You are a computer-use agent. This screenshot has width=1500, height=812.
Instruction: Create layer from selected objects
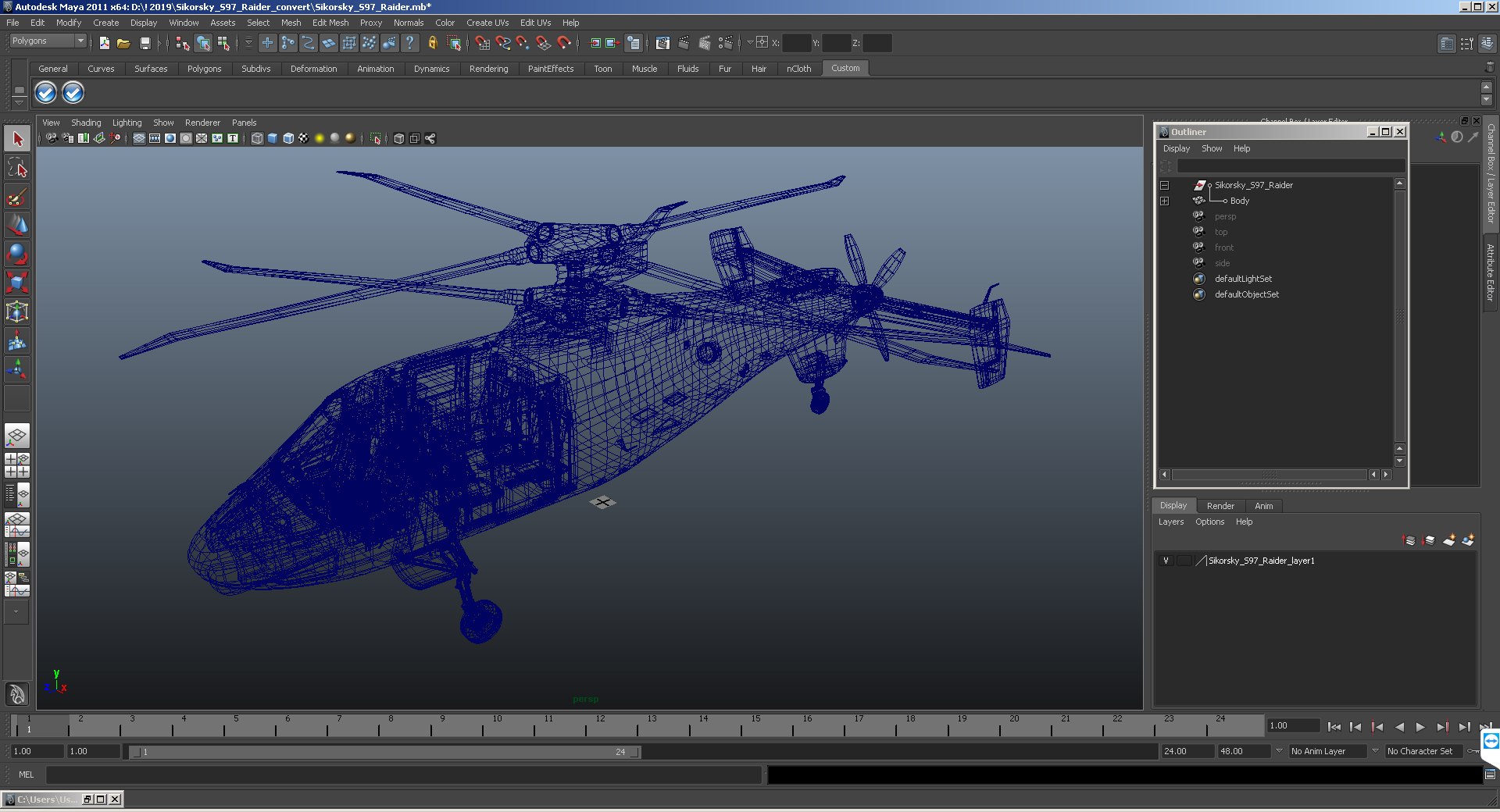pos(1468,540)
